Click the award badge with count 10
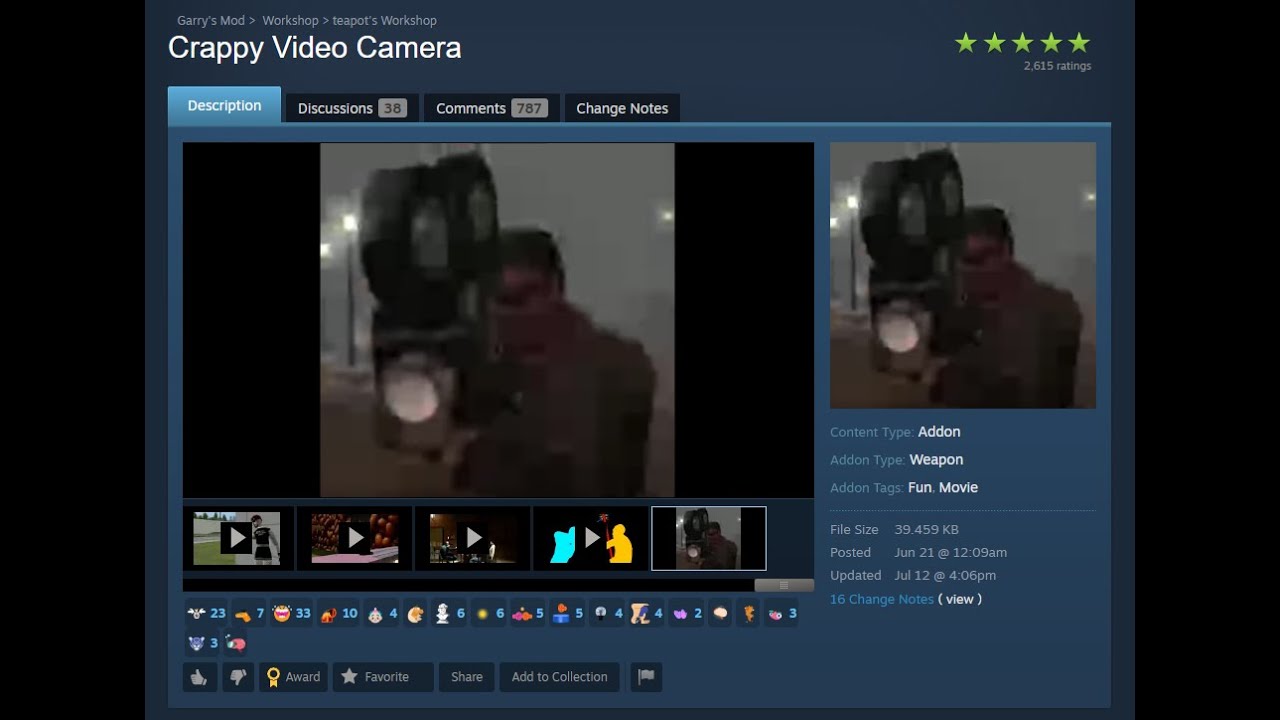The image size is (1280, 720). (x=338, y=613)
